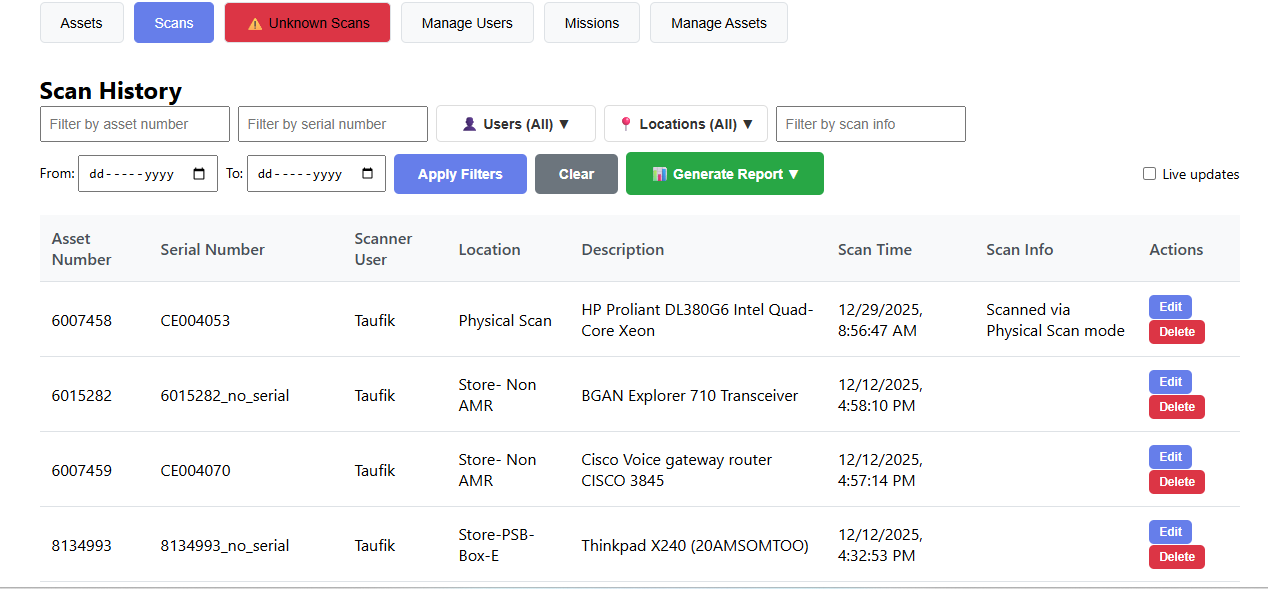The height and width of the screenshot is (589, 1268).
Task: Open the Assets tab
Action: point(81,23)
